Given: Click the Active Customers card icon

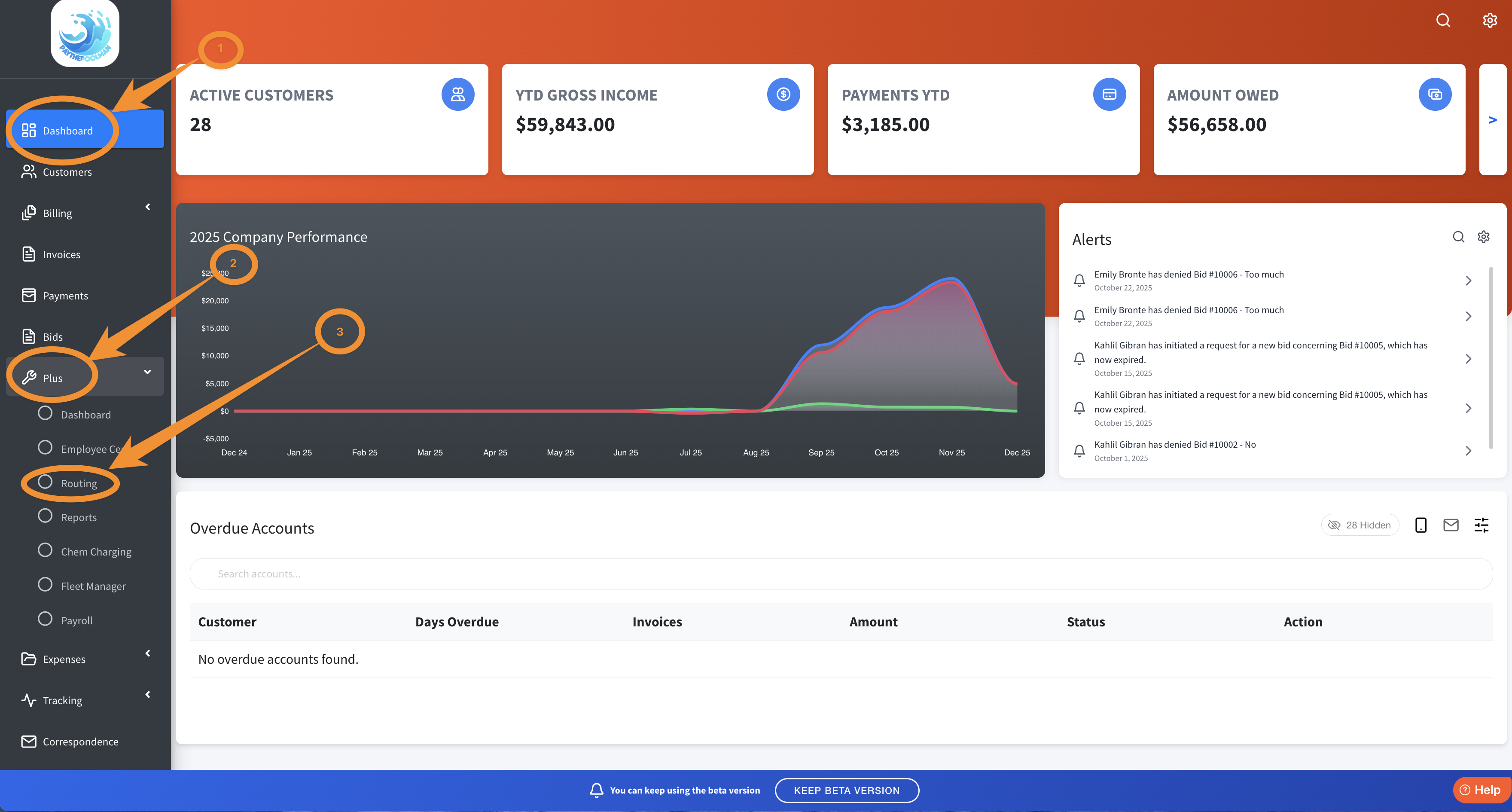Looking at the screenshot, I should point(457,94).
